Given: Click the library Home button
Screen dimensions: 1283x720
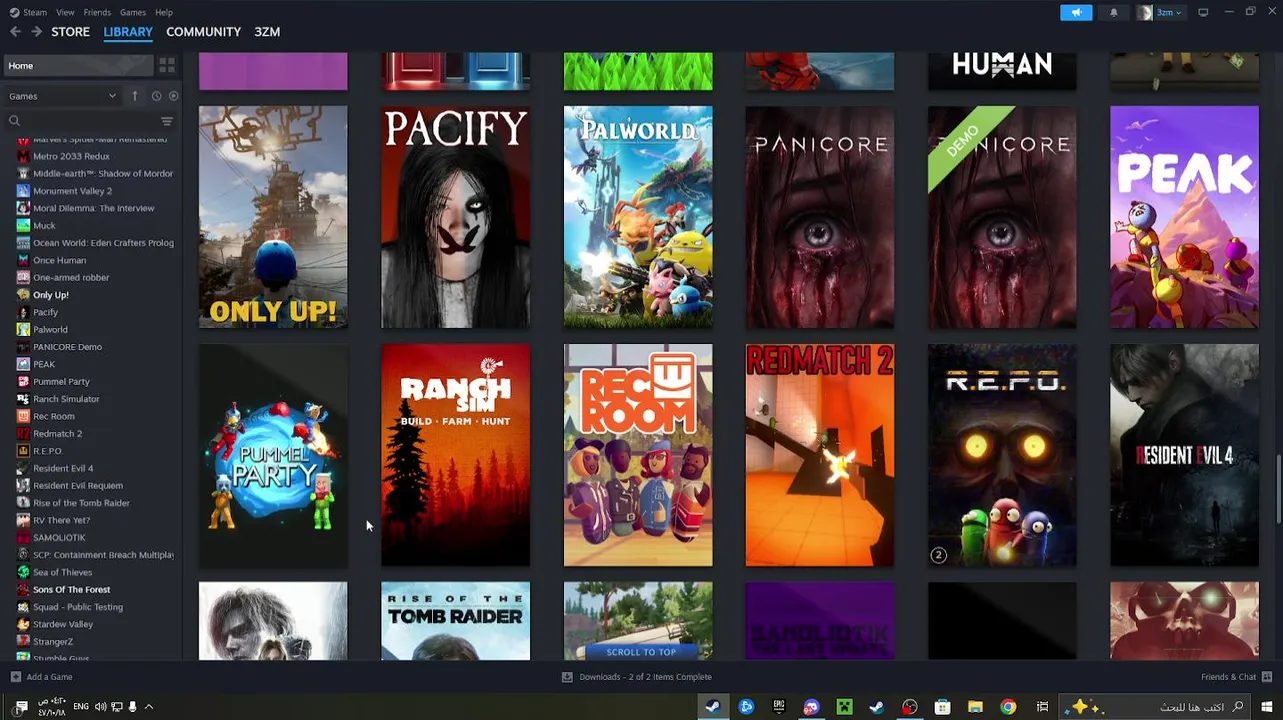Looking at the screenshot, I should click(x=78, y=66).
